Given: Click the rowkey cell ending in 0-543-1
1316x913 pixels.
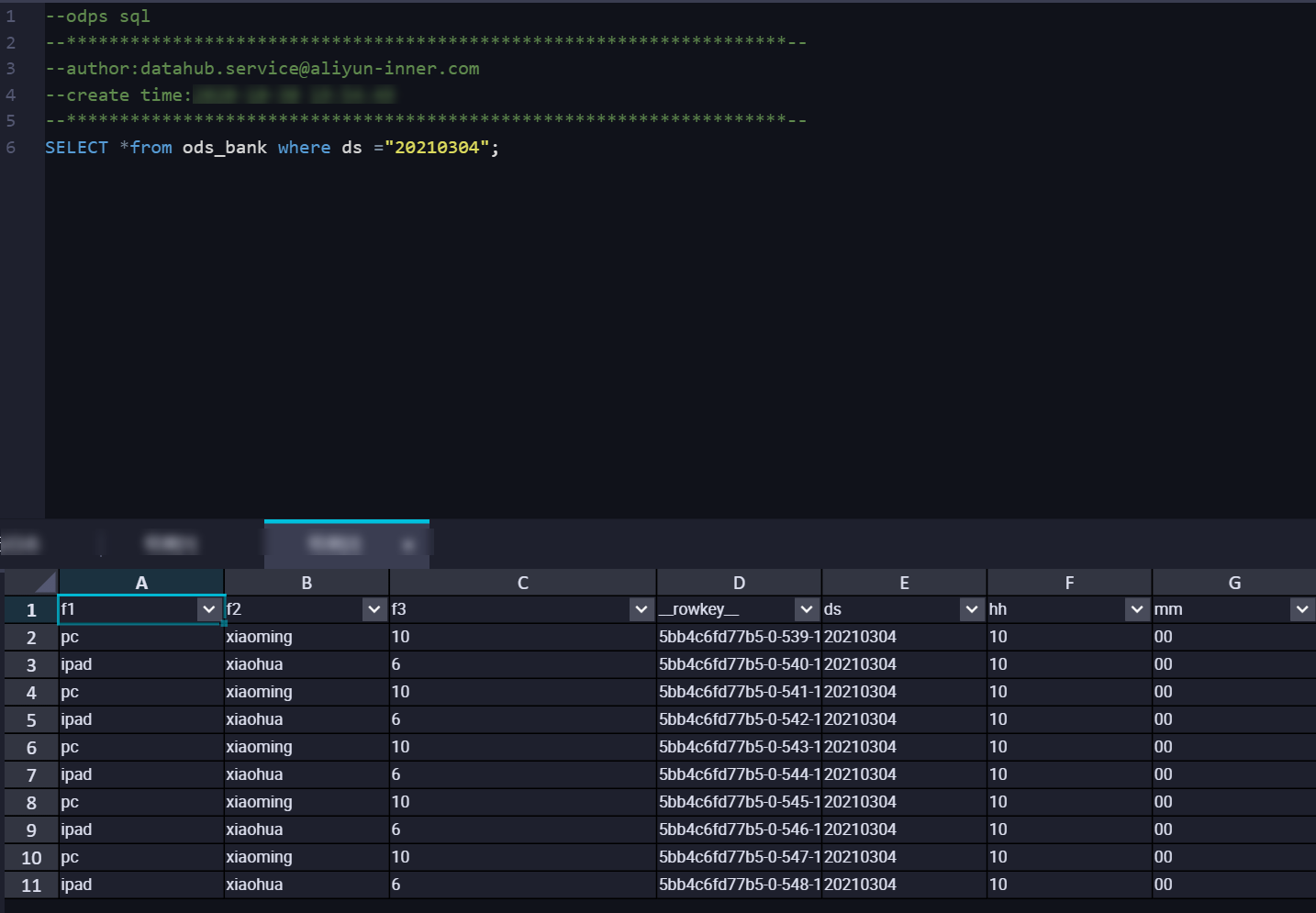Looking at the screenshot, I should (739, 747).
